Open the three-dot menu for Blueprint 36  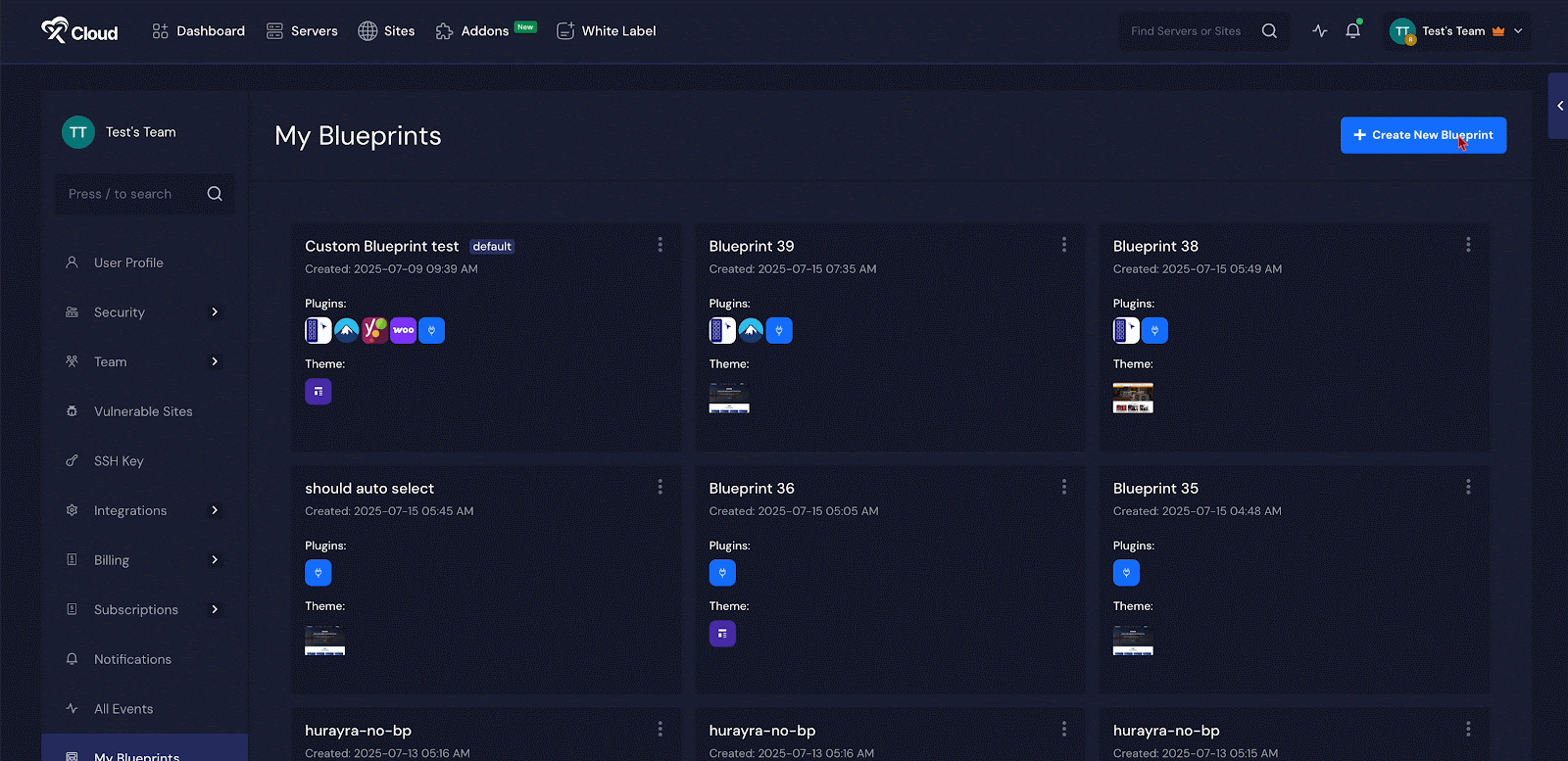click(x=1064, y=487)
